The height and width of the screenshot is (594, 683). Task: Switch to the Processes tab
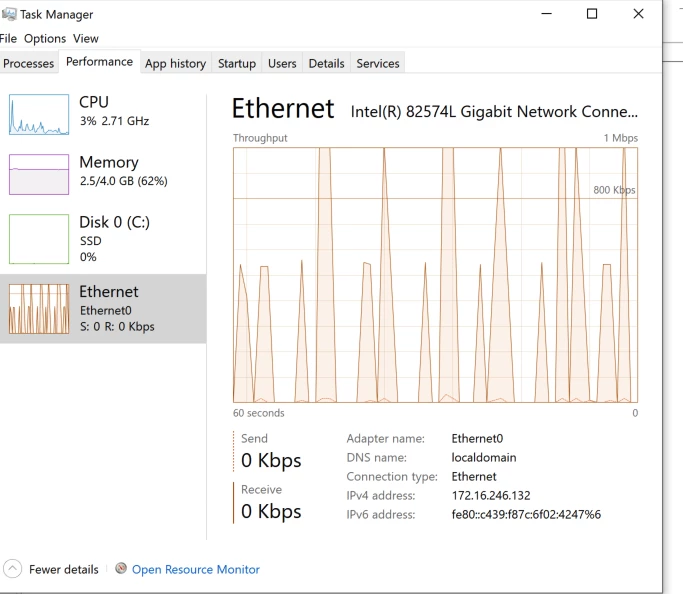[29, 63]
